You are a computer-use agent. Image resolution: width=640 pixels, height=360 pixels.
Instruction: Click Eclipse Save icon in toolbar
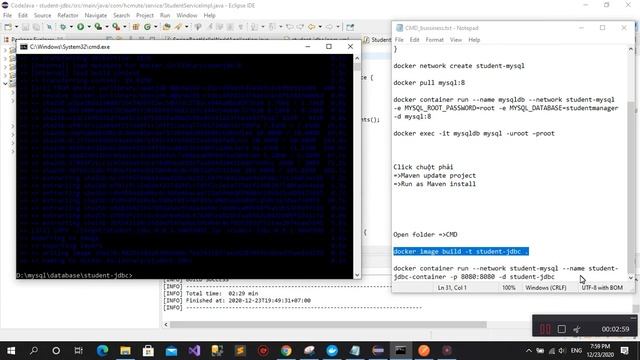point(25,27)
